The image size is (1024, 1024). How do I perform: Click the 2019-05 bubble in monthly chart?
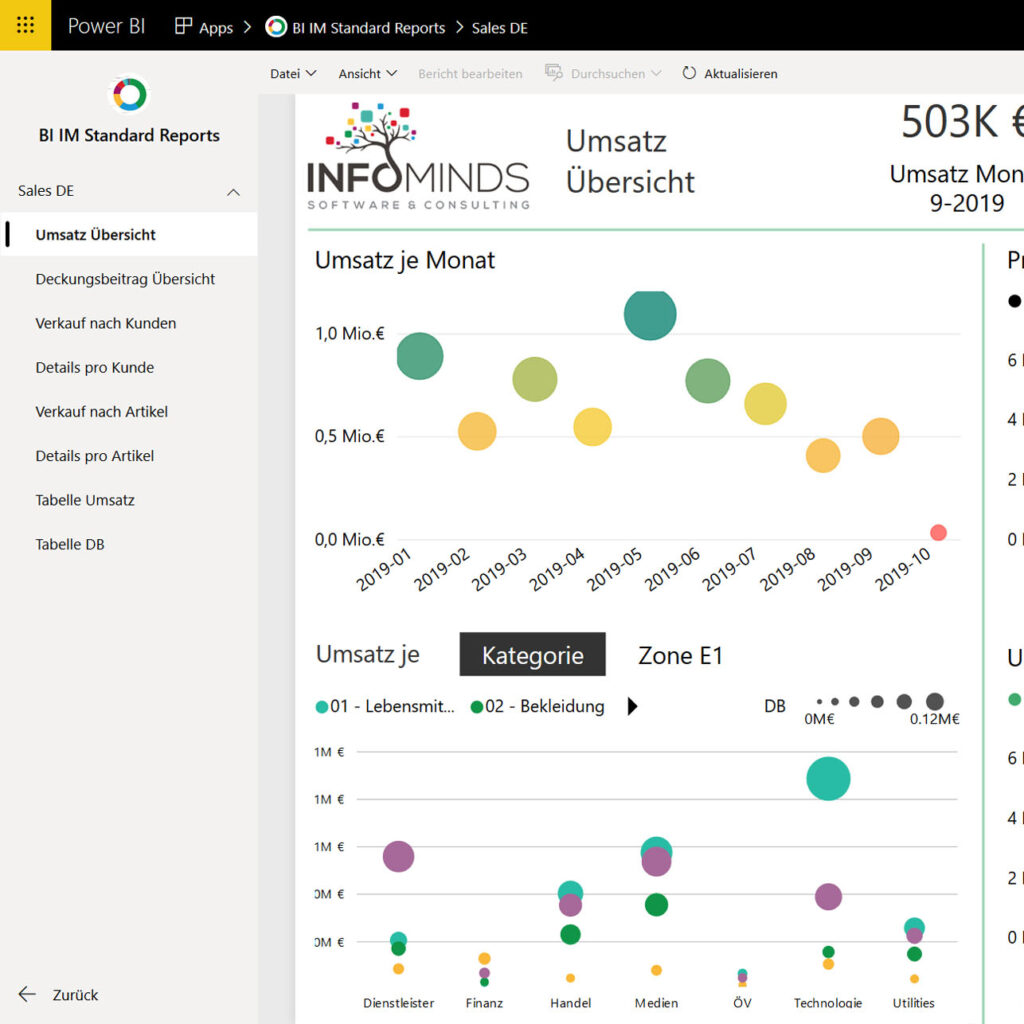point(650,314)
